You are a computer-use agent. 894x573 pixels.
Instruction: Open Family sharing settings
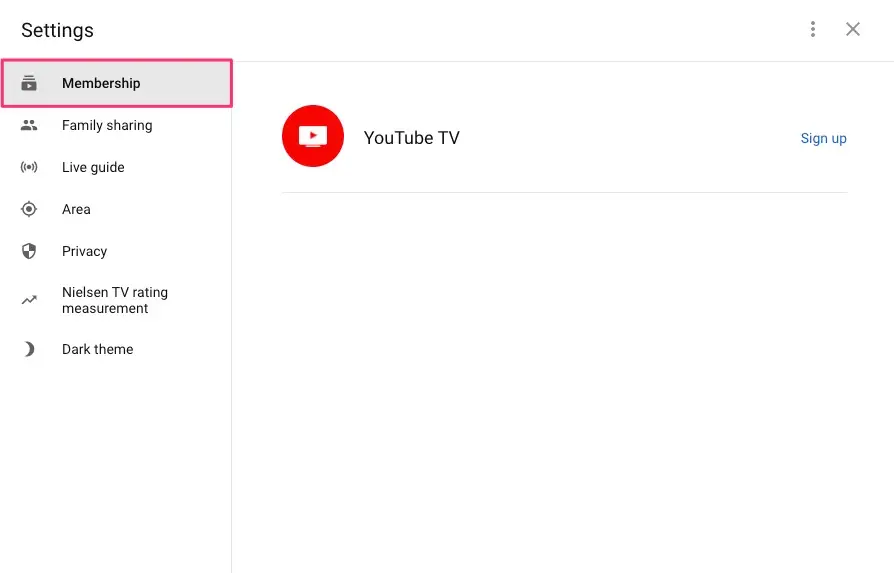[116, 125]
